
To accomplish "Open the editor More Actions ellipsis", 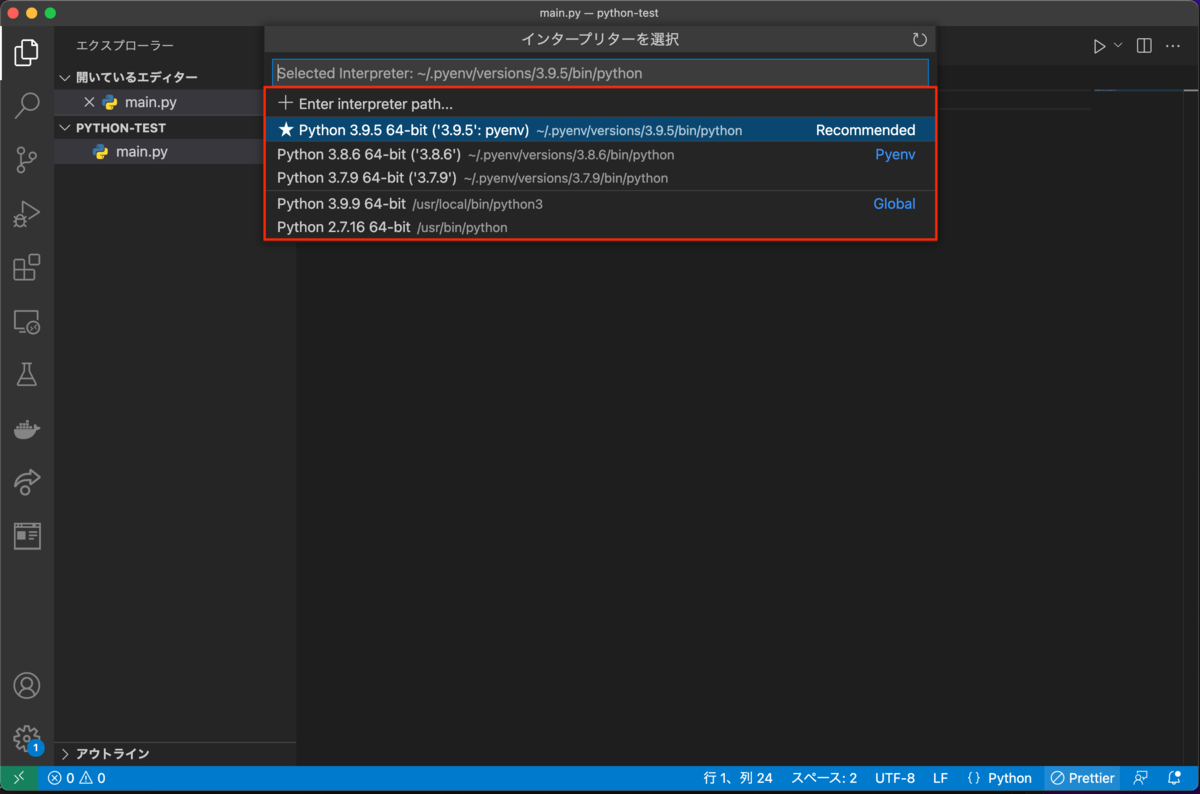I will pyautogui.click(x=1173, y=46).
